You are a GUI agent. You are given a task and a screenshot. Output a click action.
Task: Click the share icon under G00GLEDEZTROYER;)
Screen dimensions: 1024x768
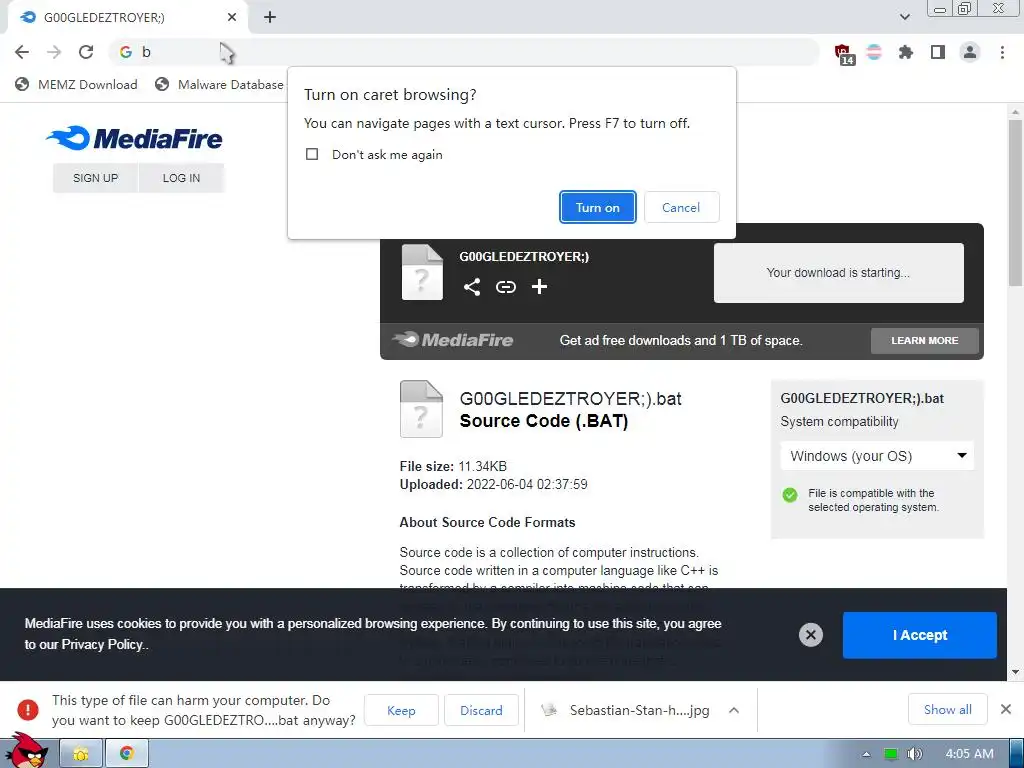click(x=472, y=287)
